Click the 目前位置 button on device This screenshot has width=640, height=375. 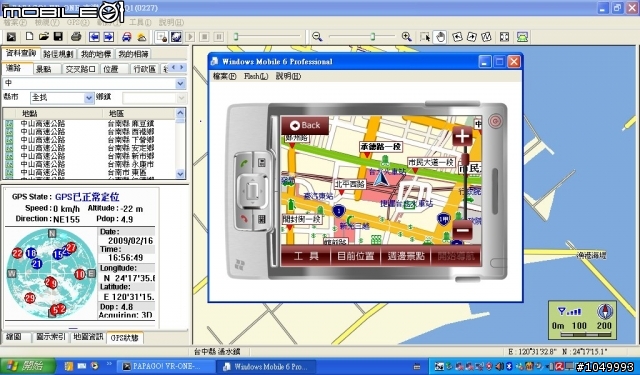click(356, 256)
